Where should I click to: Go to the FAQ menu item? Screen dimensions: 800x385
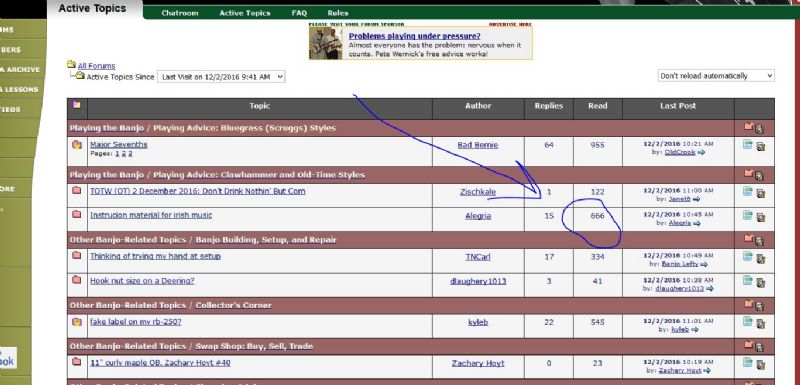(299, 13)
